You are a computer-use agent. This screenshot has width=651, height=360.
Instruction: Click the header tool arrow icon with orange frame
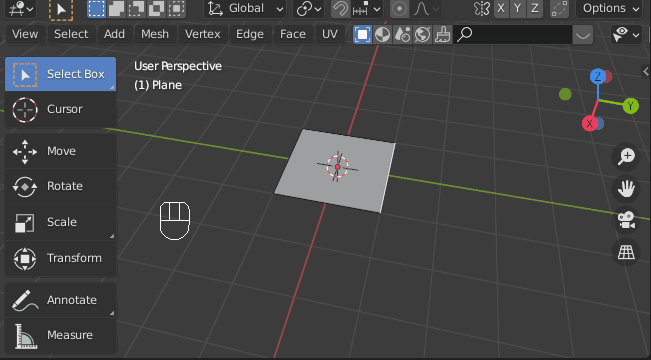61,9
